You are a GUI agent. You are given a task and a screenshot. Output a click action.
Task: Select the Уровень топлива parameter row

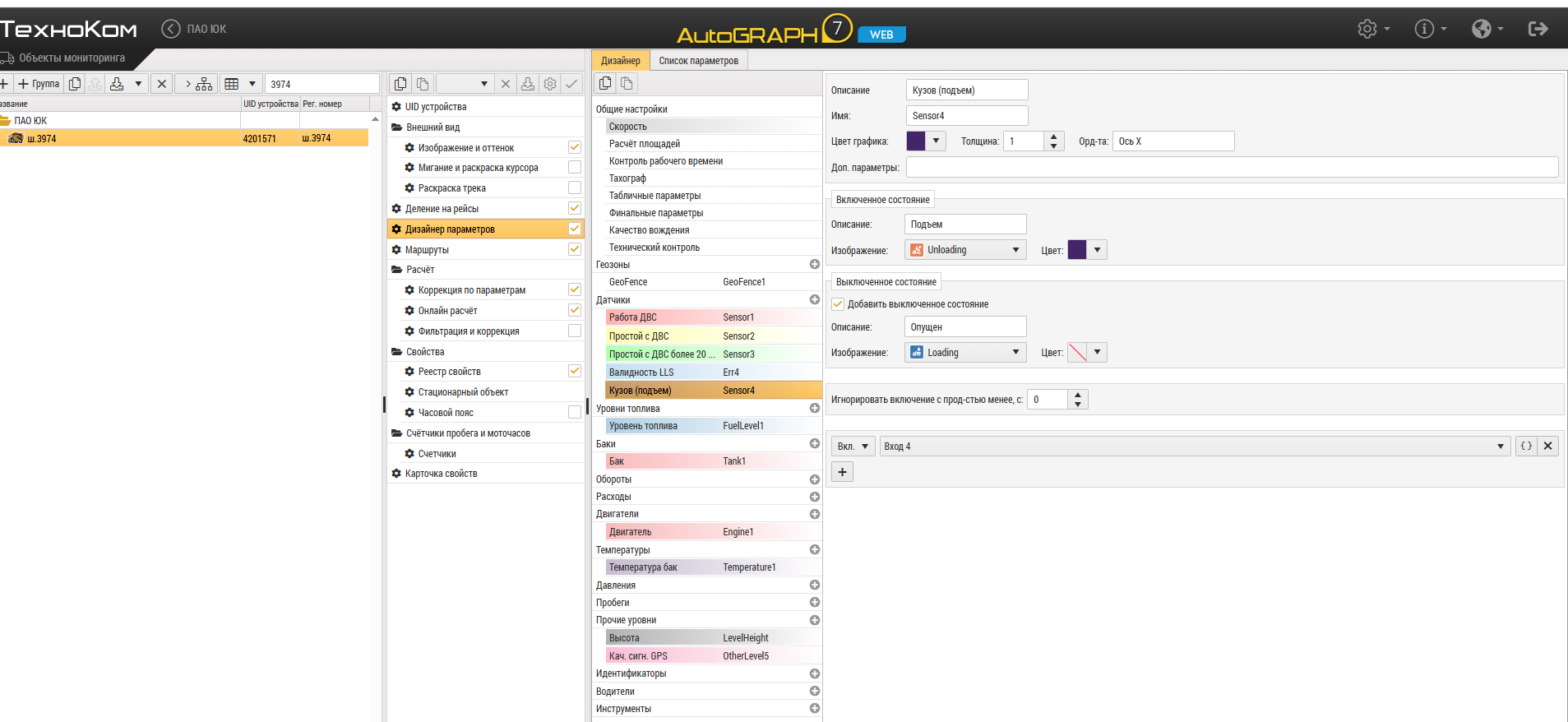[x=714, y=425]
